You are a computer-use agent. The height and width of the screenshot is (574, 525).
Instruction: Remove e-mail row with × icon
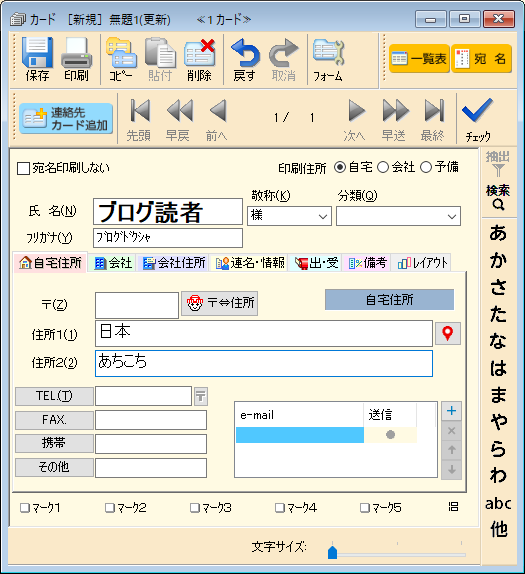451,430
